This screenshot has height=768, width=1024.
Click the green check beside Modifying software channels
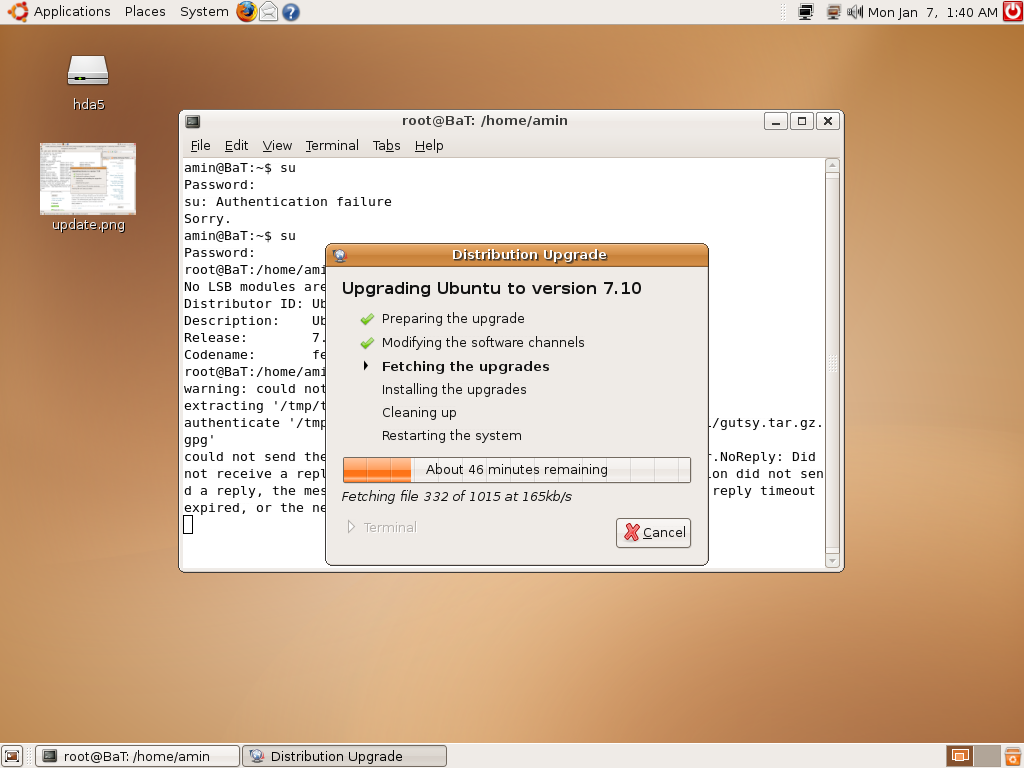click(x=367, y=343)
